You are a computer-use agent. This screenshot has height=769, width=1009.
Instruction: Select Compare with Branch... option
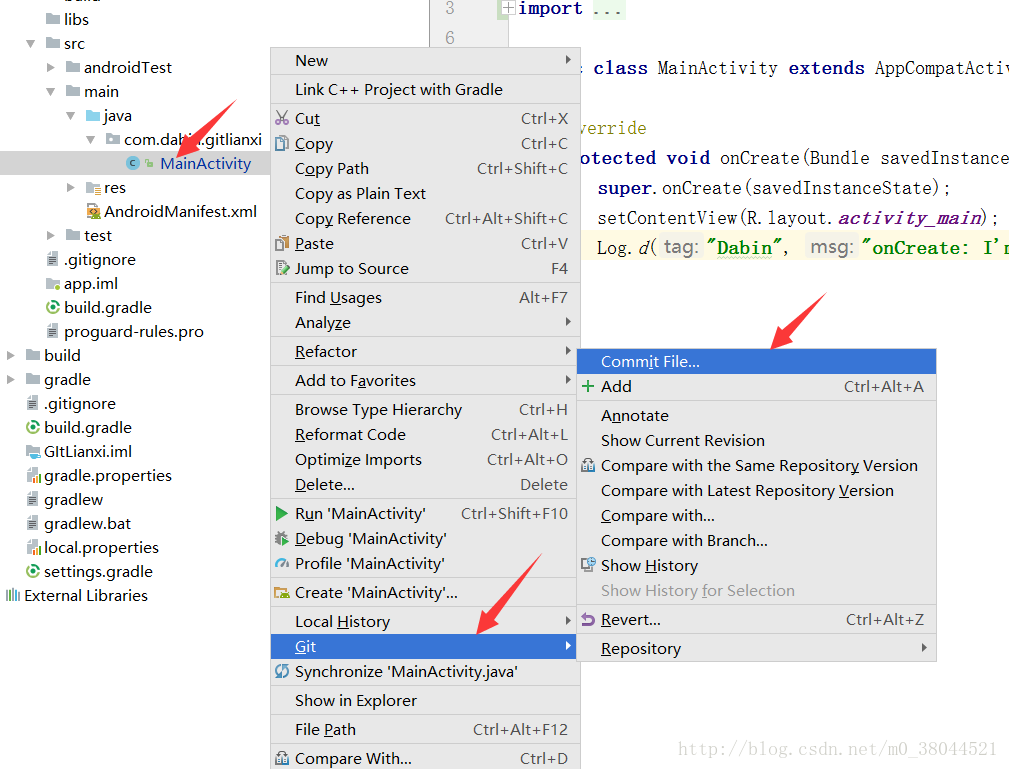(756, 541)
